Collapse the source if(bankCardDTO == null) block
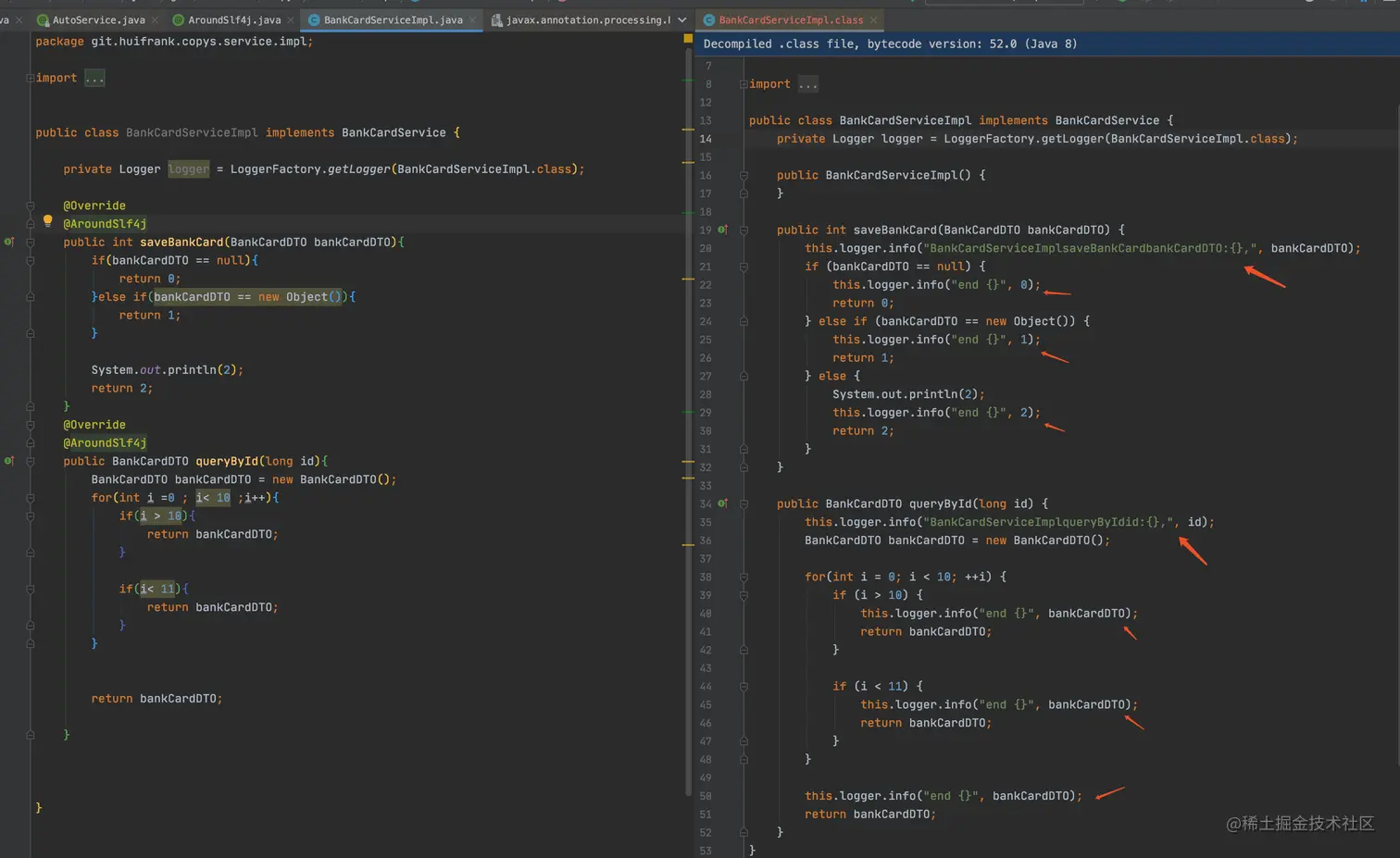Screen dimensions: 1400x858 click(30, 260)
